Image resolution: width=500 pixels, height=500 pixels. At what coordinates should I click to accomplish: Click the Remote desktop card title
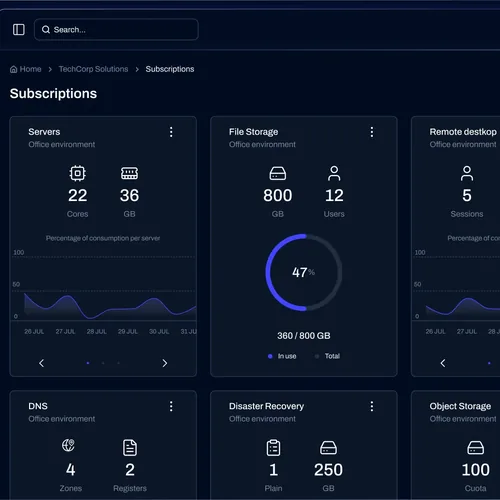463,132
